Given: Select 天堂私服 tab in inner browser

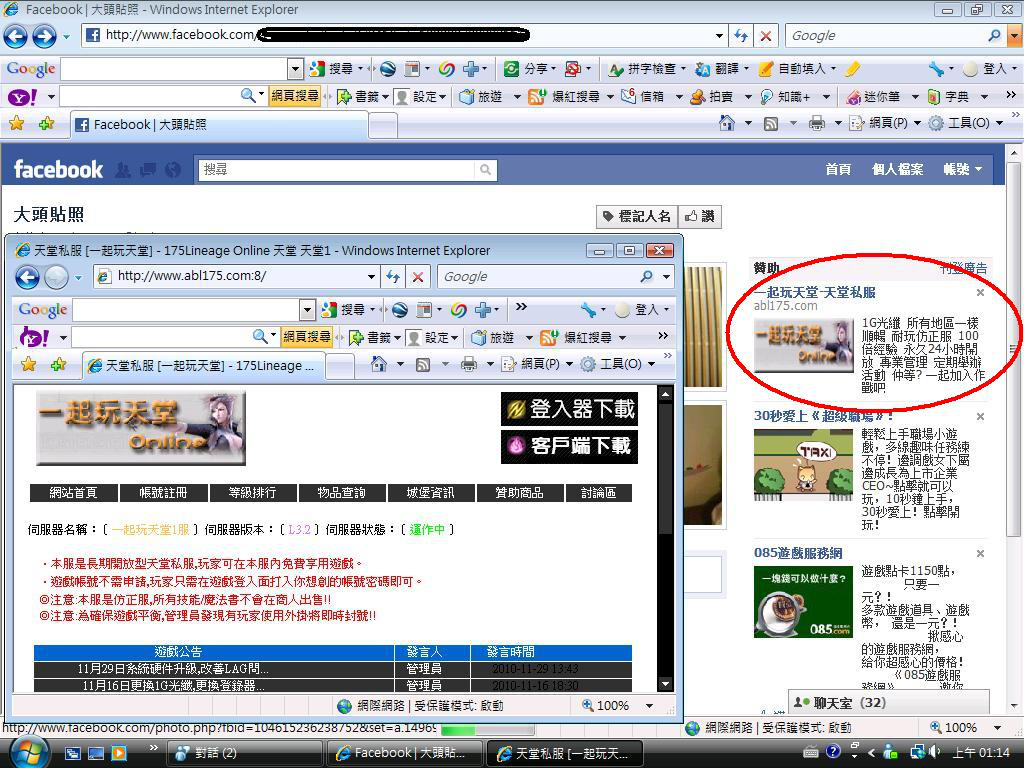Looking at the screenshot, I should click(203, 366).
